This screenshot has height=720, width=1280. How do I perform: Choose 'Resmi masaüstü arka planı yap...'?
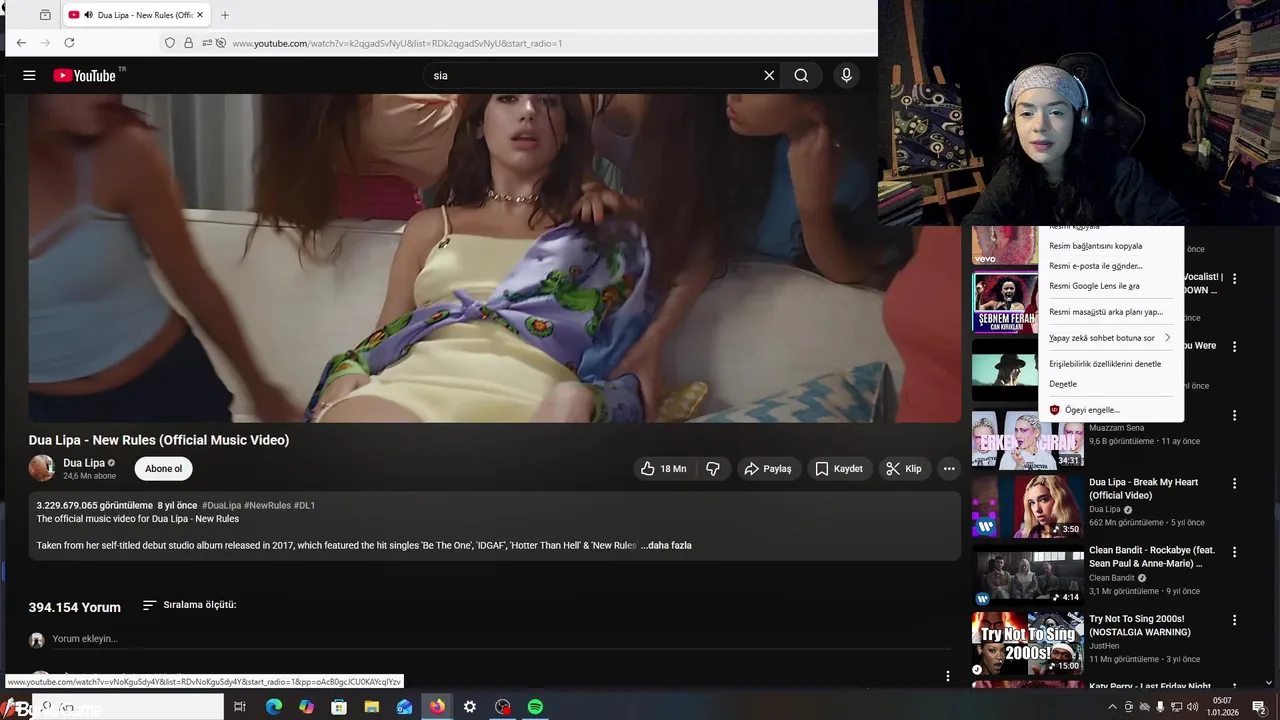point(1110,312)
